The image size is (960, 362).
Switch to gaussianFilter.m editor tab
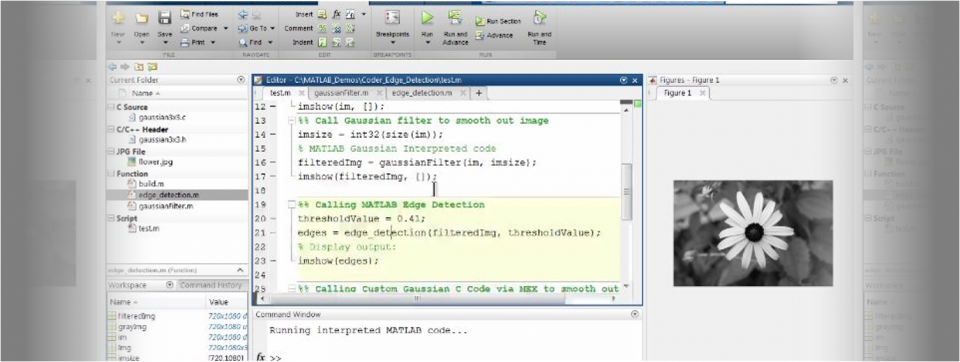pos(341,93)
